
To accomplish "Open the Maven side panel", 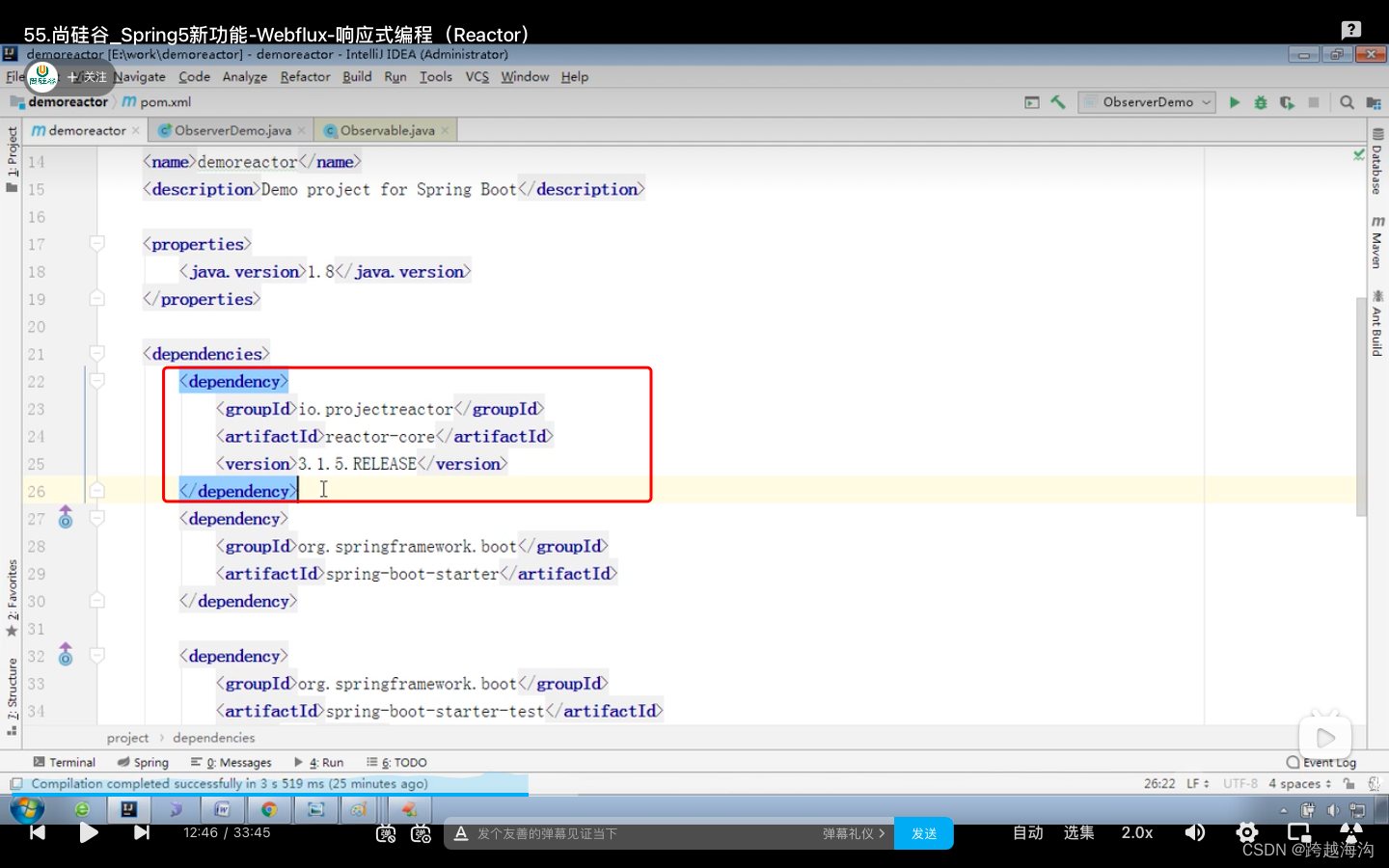I will click(1377, 242).
